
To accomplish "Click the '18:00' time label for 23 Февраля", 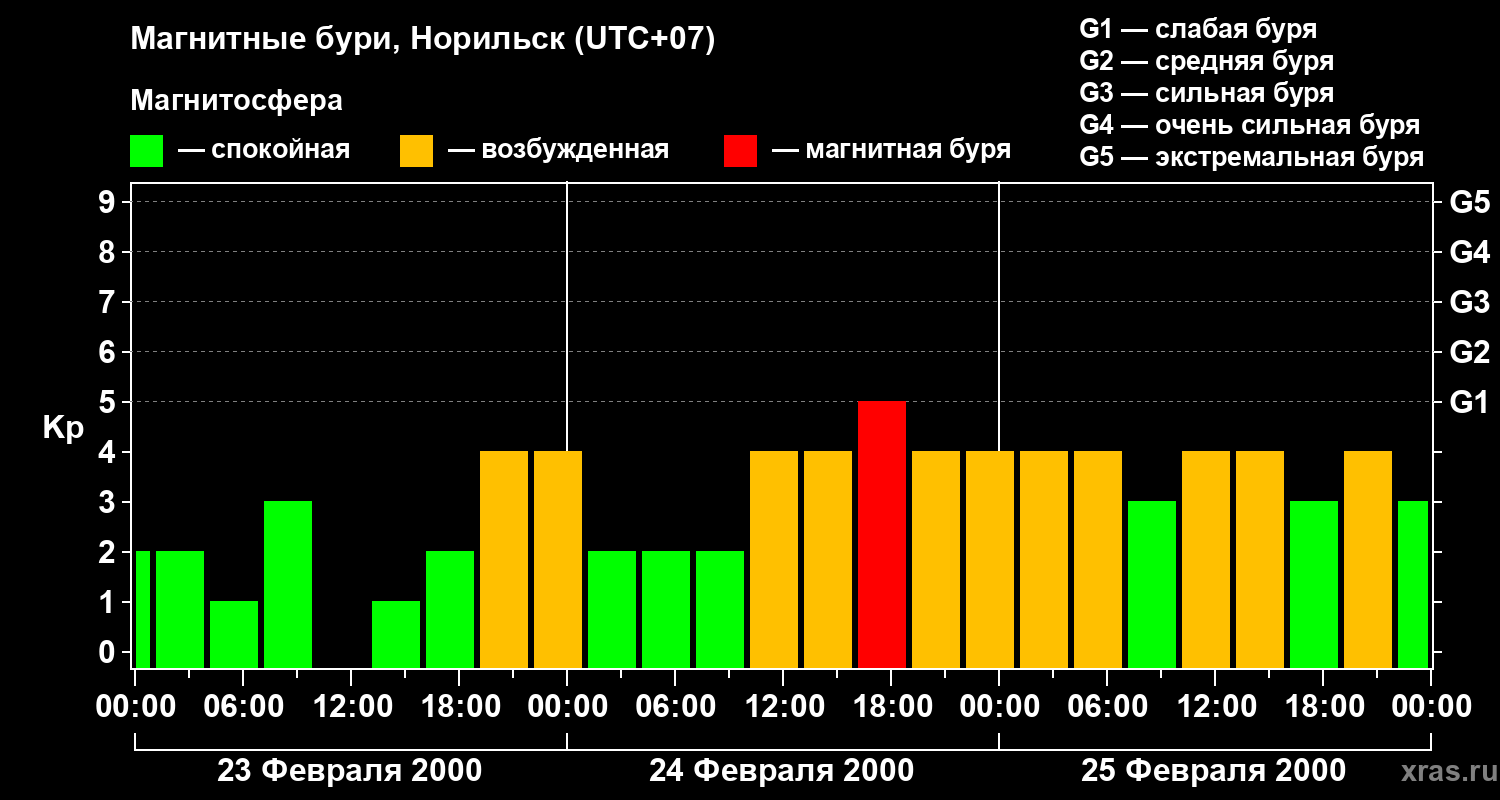I will (x=459, y=706).
